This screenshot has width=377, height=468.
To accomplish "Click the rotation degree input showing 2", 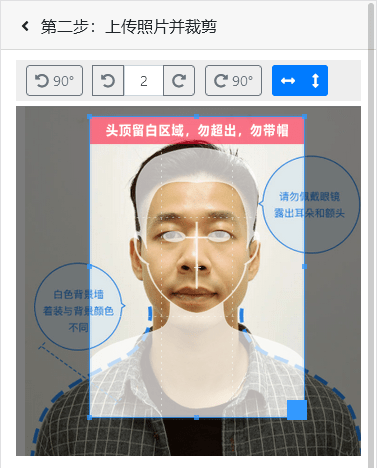I will (144, 80).
